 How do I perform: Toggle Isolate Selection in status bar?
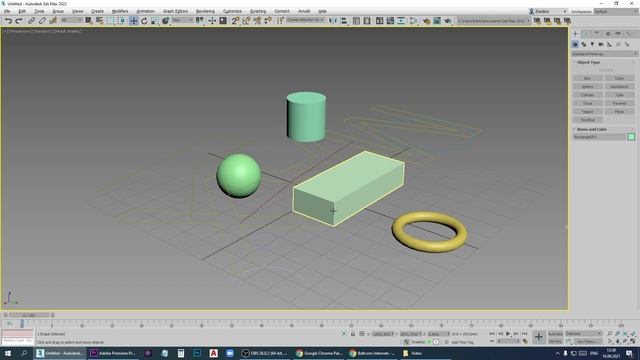tap(344, 334)
